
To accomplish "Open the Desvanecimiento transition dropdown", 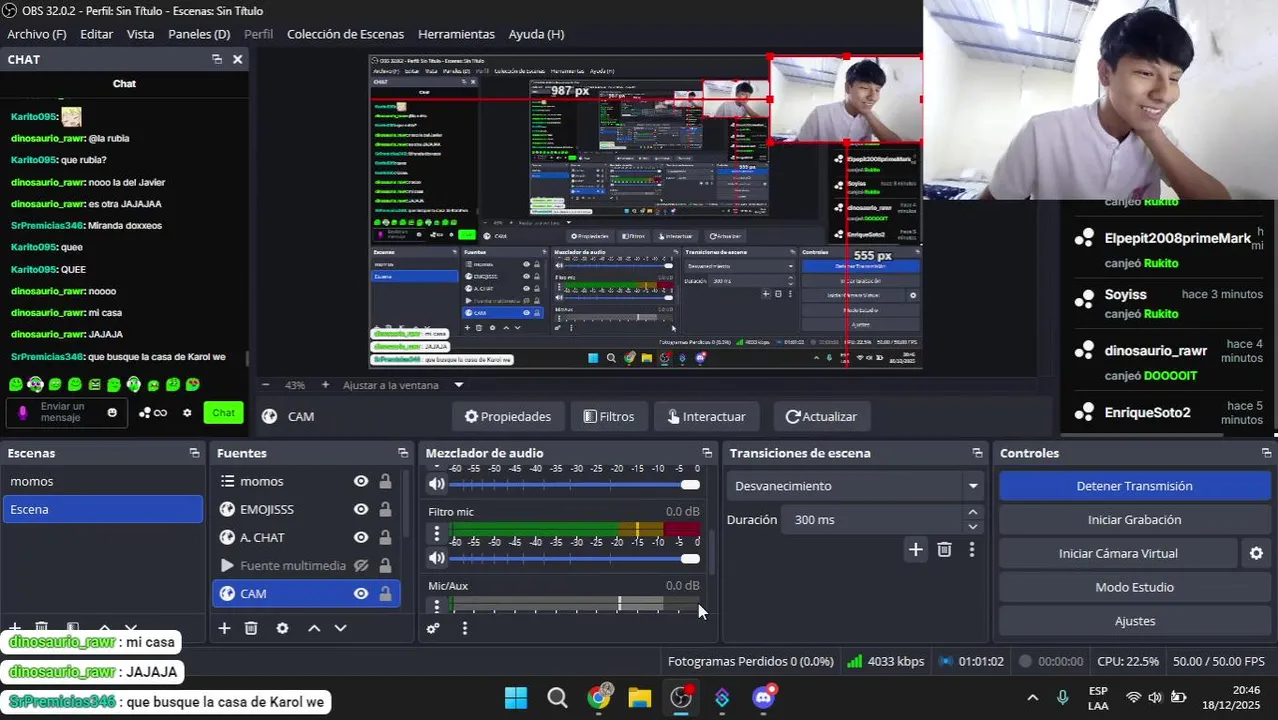I will point(857,486).
